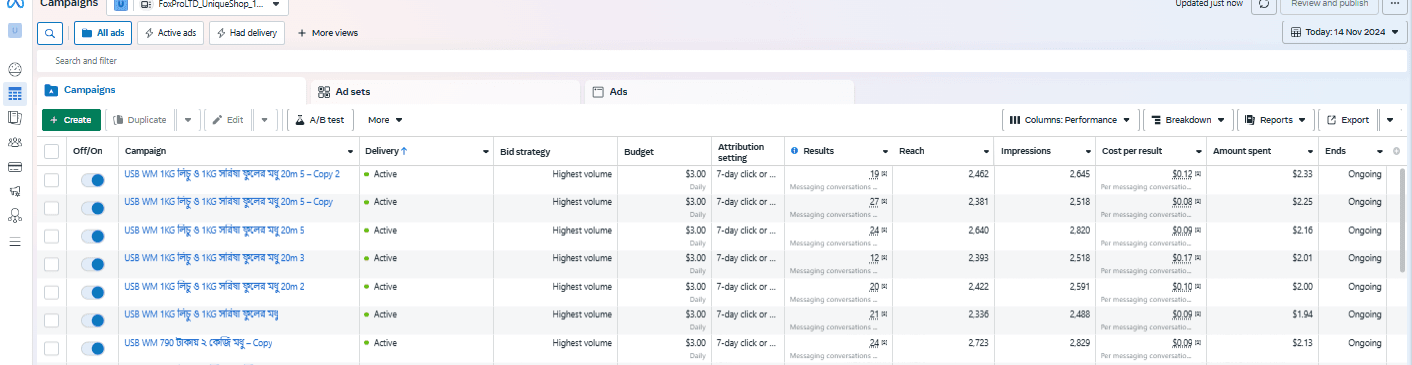Screen dimensions: 1412x365
Task: Select the Active ads view
Action: coord(171,33)
